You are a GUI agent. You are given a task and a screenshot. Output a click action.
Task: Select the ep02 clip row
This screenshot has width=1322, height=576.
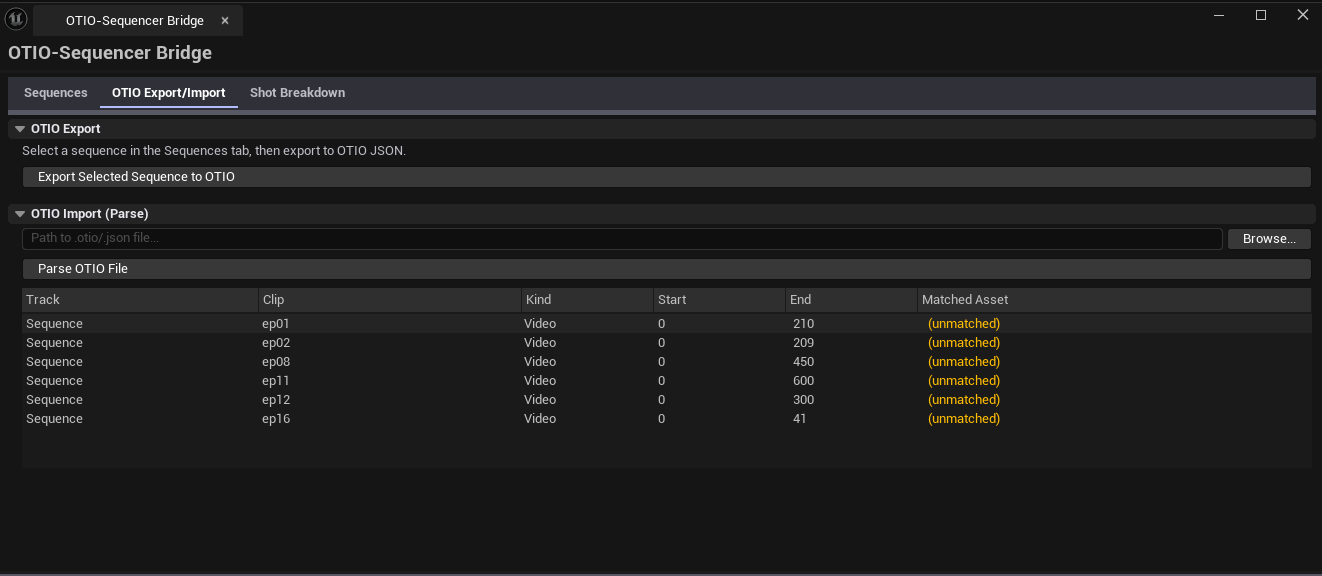point(666,343)
